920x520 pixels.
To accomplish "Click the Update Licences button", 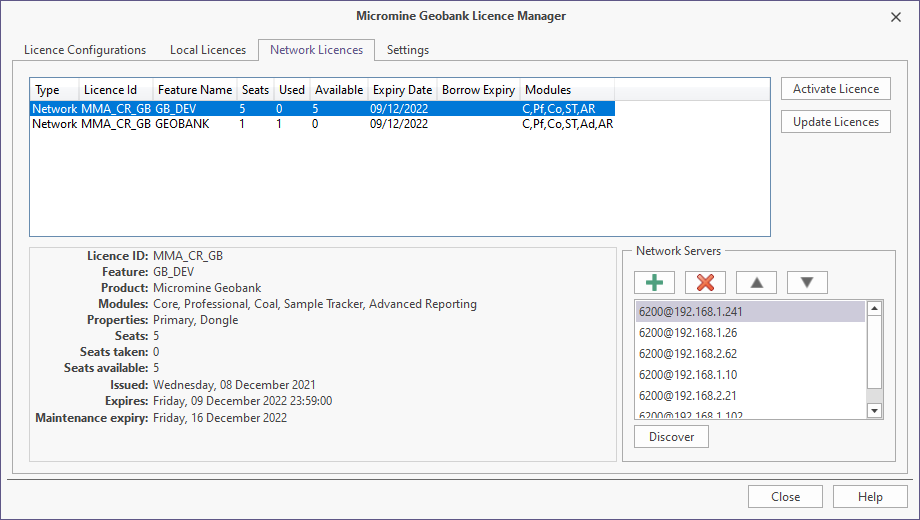I will tap(836, 121).
